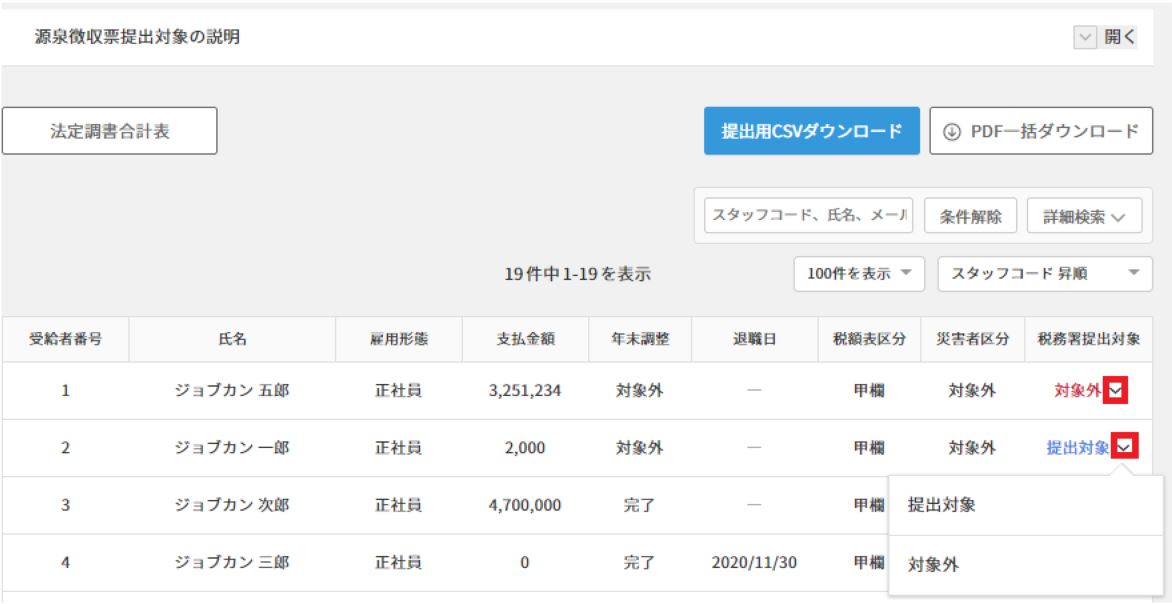Viewport: 1172px width, 604px height.
Task: Click the blue 提出対象 status text in row 2
Action: [x=1077, y=448]
